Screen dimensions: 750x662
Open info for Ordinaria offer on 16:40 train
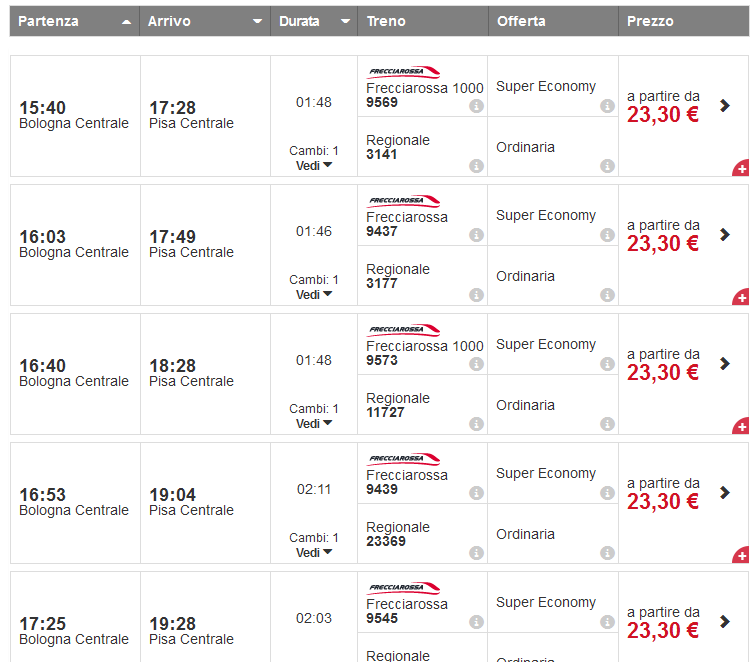tap(606, 424)
